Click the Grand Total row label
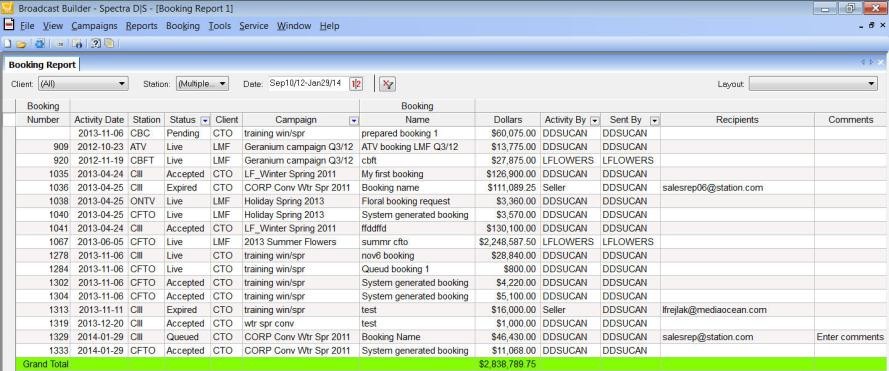The width and height of the screenshot is (889, 371). [x=45, y=364]
